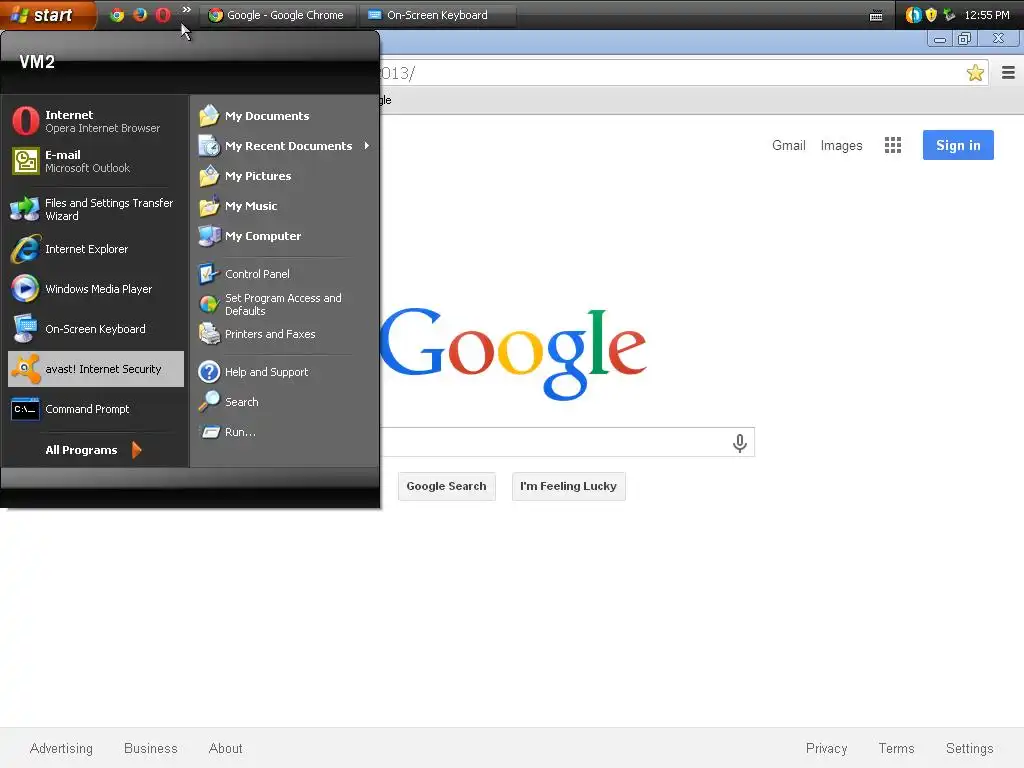The height and width of the screenshot is (768, 1024).
Task: Click I'm Feeling Lucky button
Action: coord(568,486)
